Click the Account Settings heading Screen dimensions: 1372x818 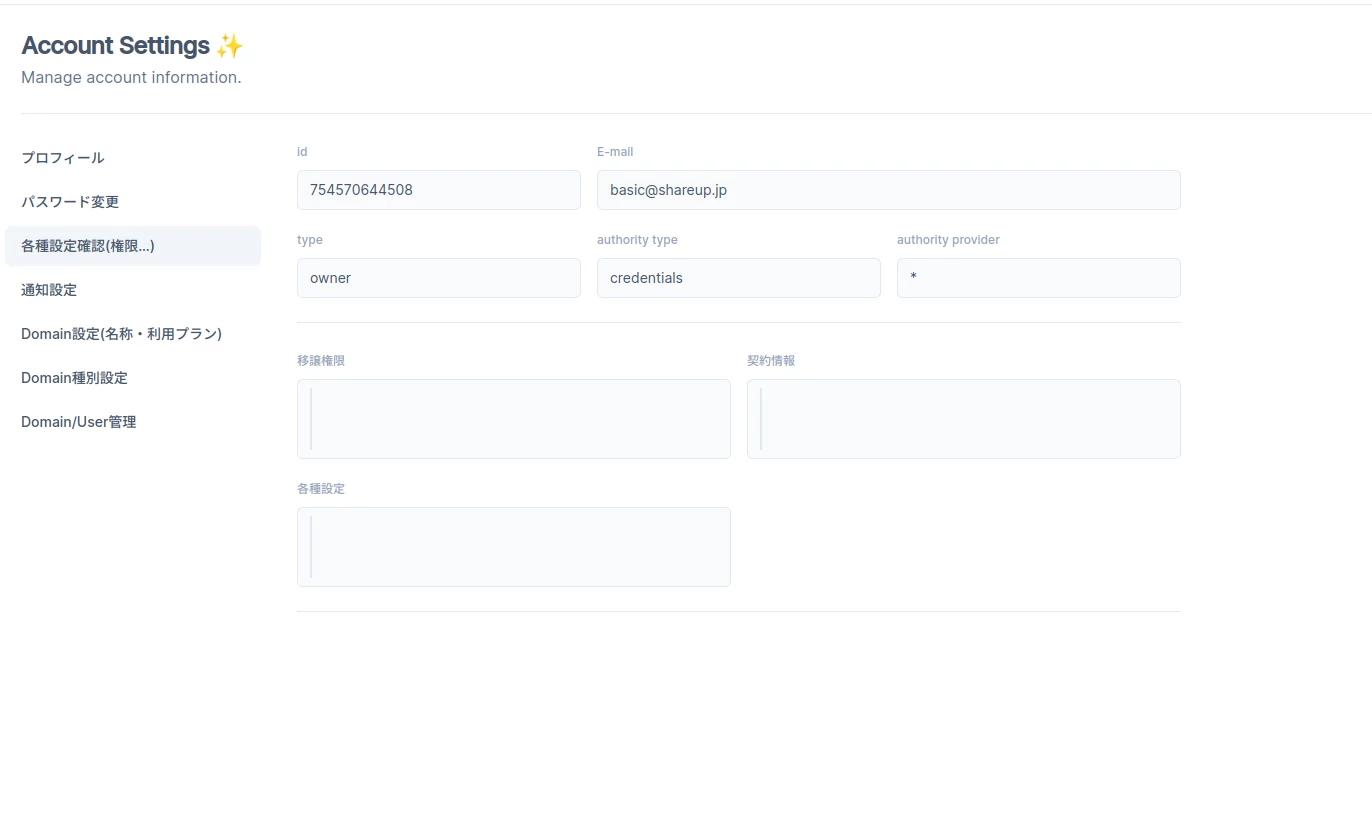pyautogui.click(x=132, y=46)
